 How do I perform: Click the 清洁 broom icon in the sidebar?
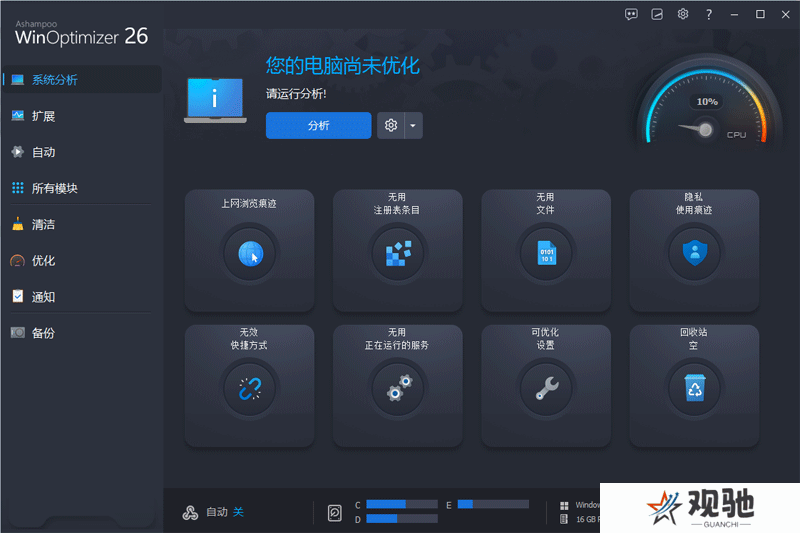(x=18, y=224)
